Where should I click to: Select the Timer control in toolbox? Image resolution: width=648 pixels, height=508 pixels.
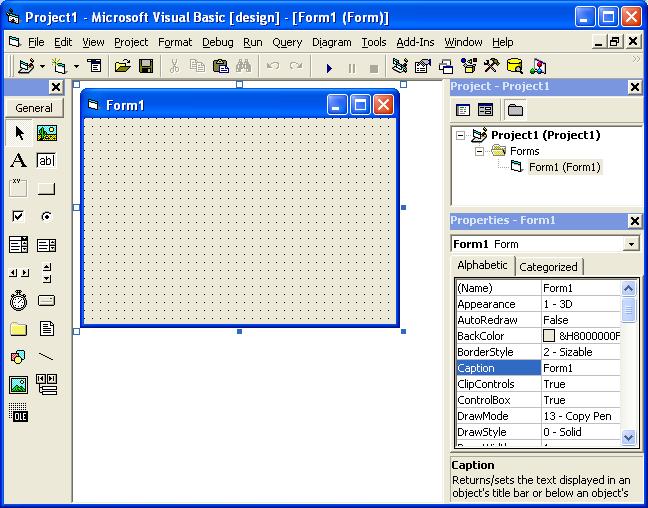click(18, 301)
